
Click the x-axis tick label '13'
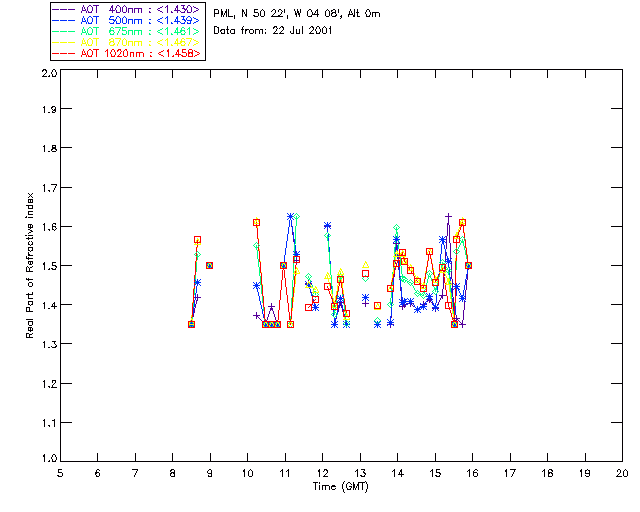[360, 473]
